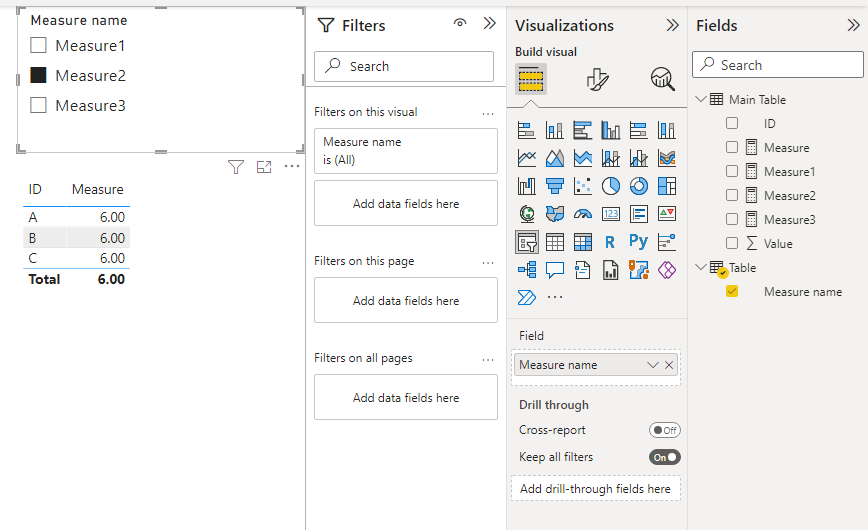Tick the Measure2 field checkbox
This screenshot has height=530, width=868.
point(732,195)
